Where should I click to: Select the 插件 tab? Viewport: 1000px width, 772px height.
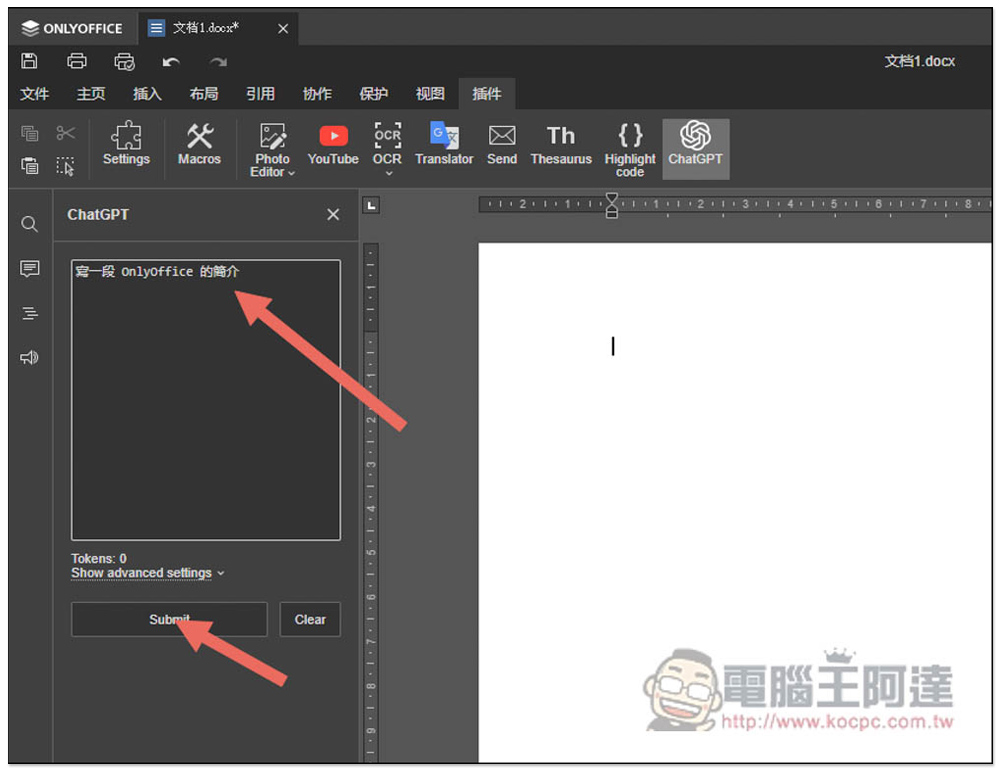487,94
